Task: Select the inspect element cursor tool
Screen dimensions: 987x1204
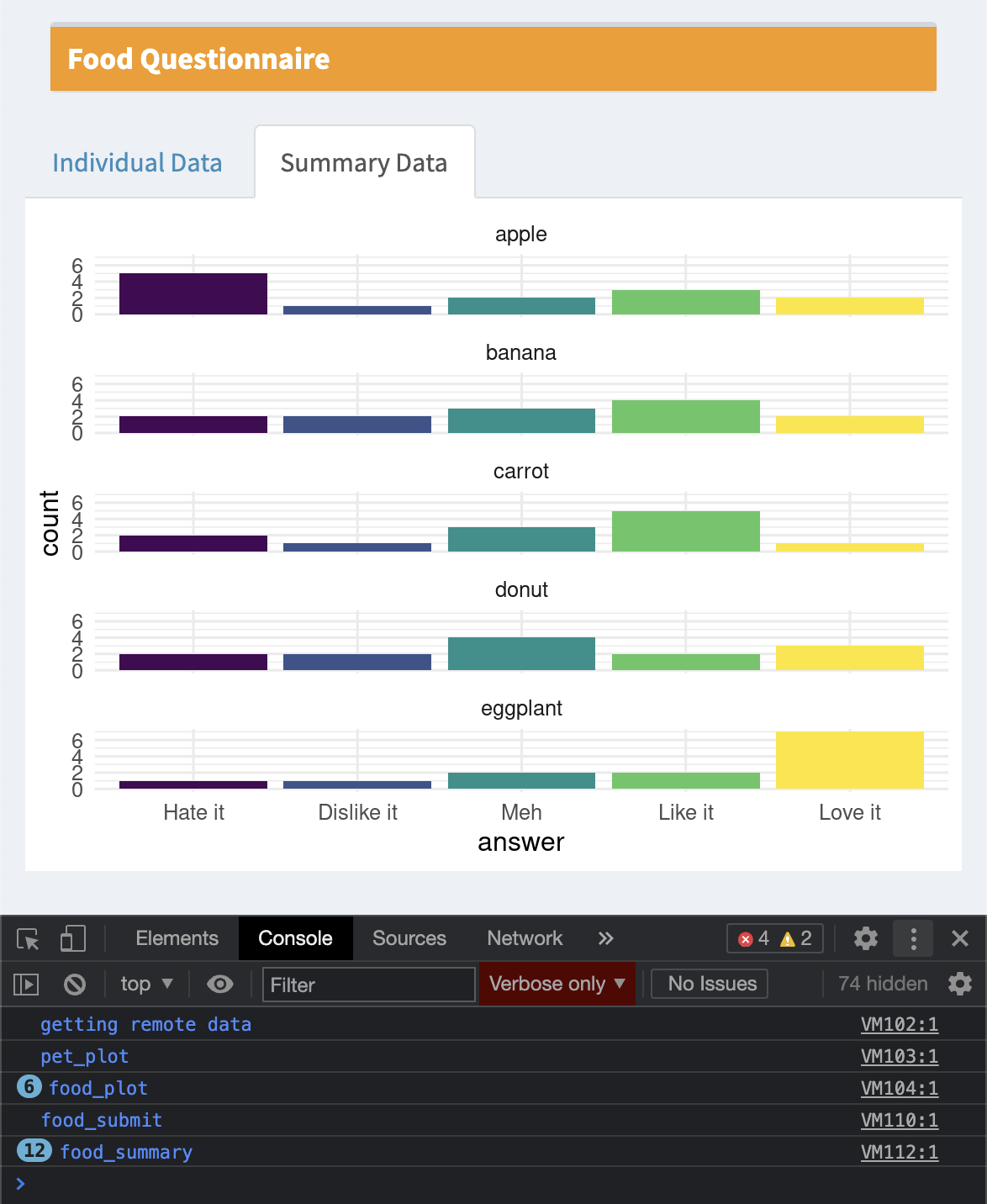Action: [28, 938]
